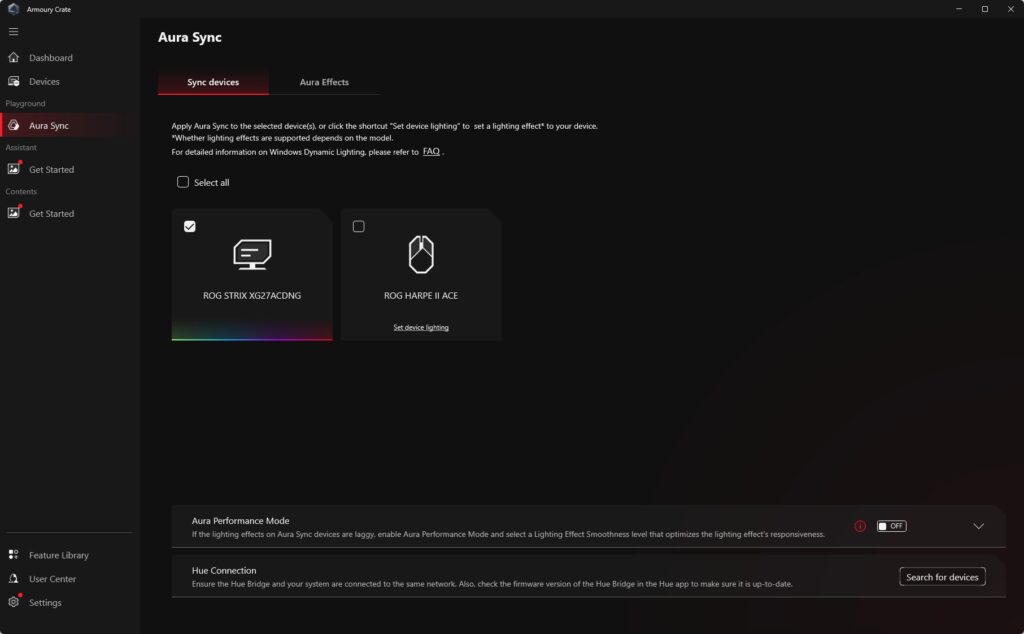Click Get Started under Contents
The width and height of the screenshot is (1024, 634).
pos(52,214)
